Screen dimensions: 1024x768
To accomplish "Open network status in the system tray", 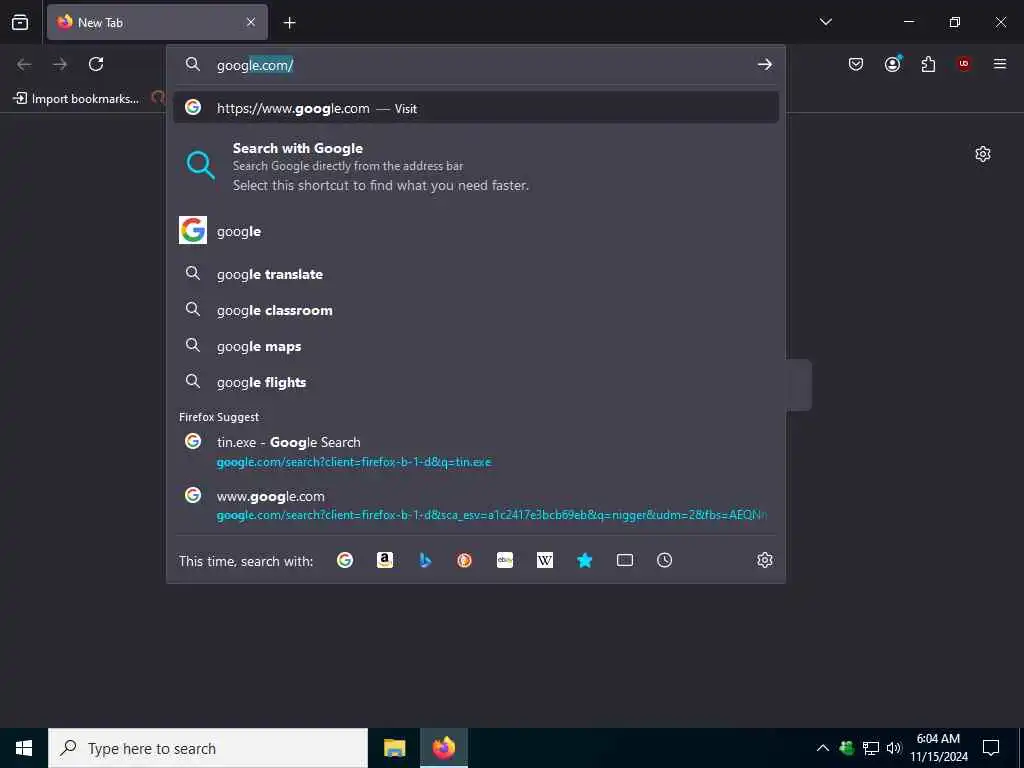I will pos(871,748).
